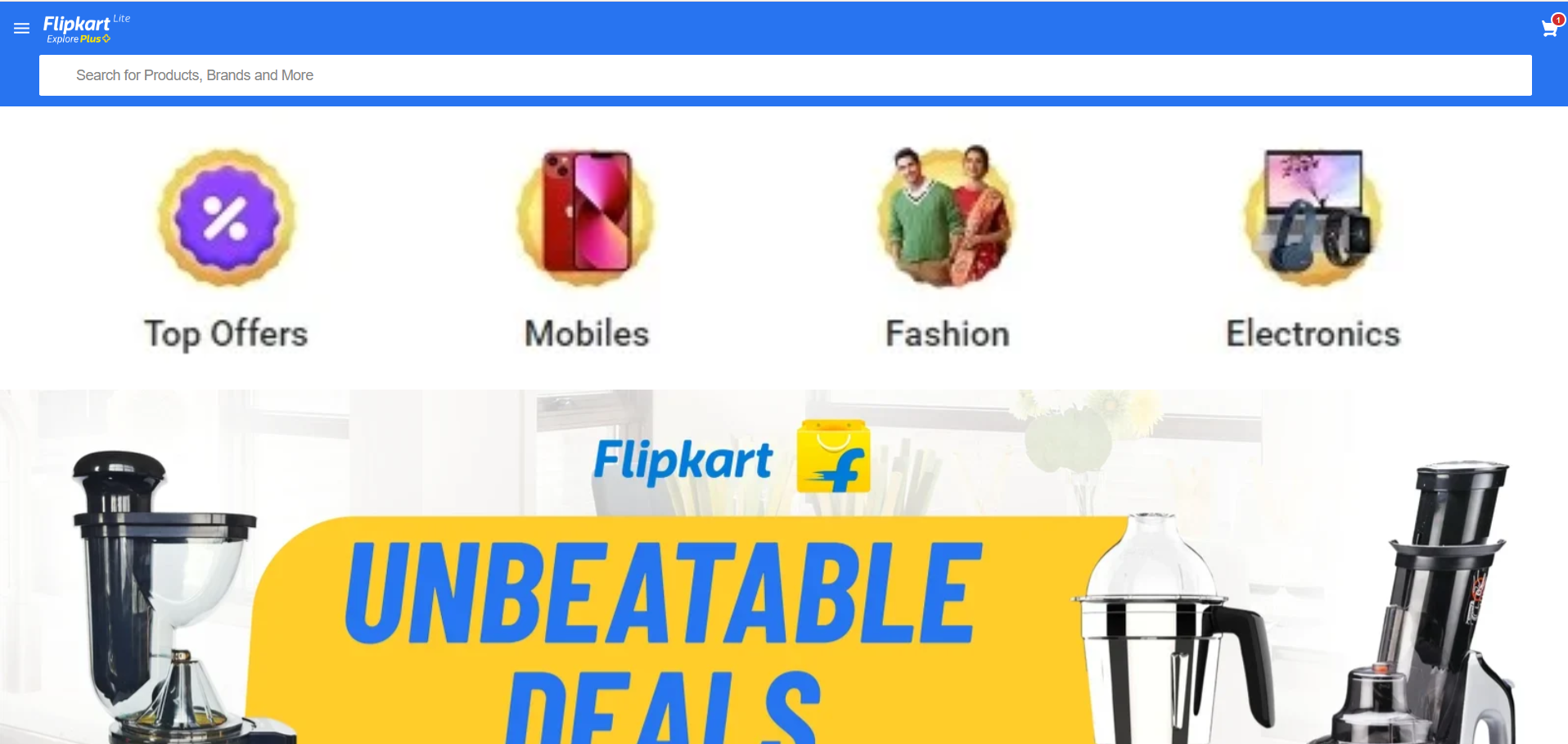Screen dimensions: 1568x744
Task: Open the Fashion category image
Action: [x=947, y=217]
